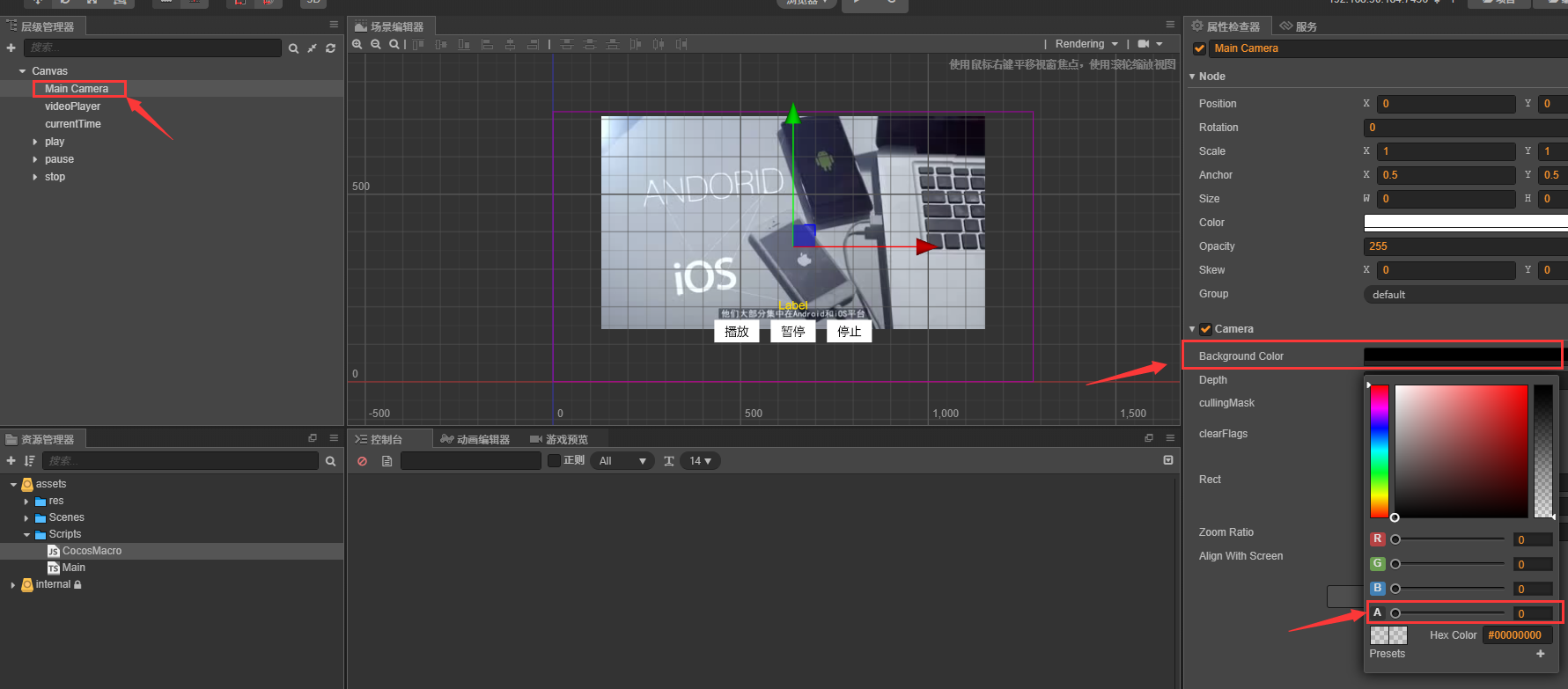
Task: Click the hierarchy collapse-all arrows icon
Action: point(312,48)
